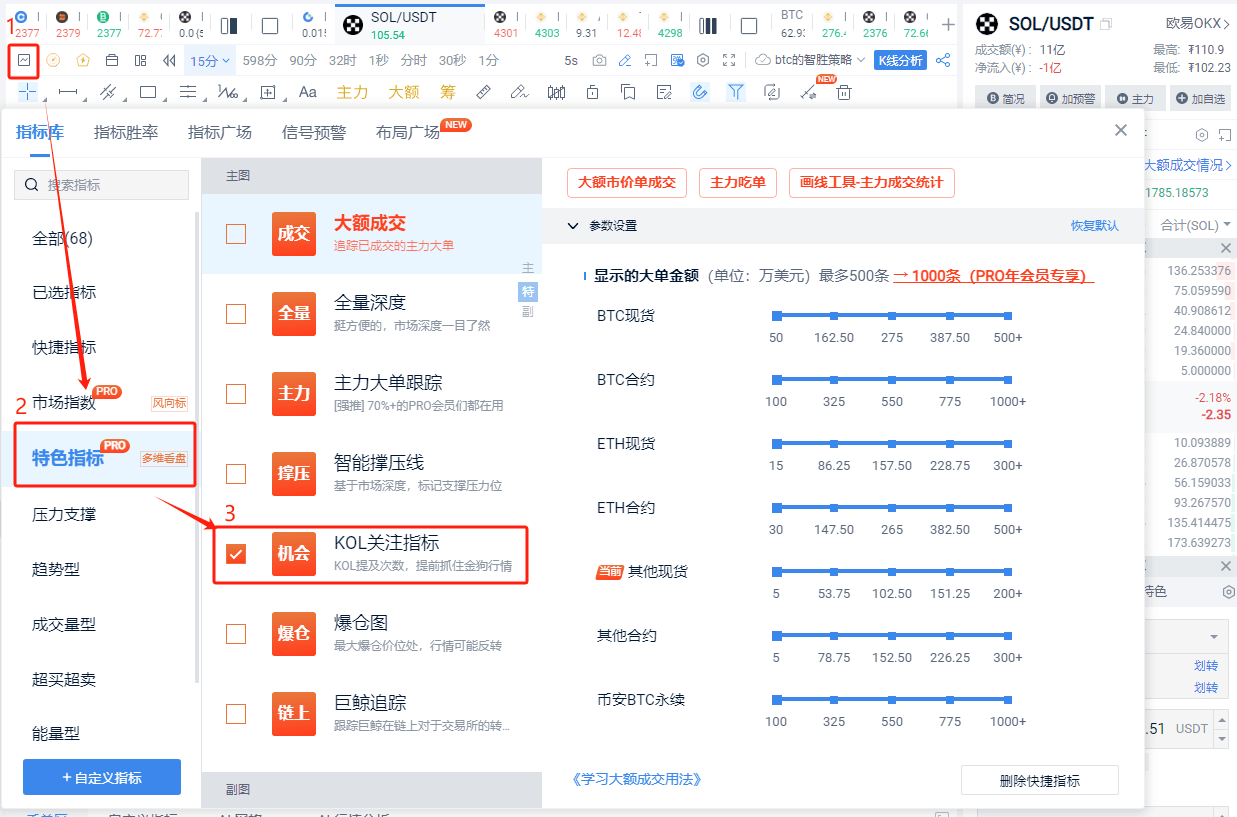Viewport: 1237px width, 817px height.
Task: Enable the 巨鲸追踪 indicator checkbox
Action: 236,714
